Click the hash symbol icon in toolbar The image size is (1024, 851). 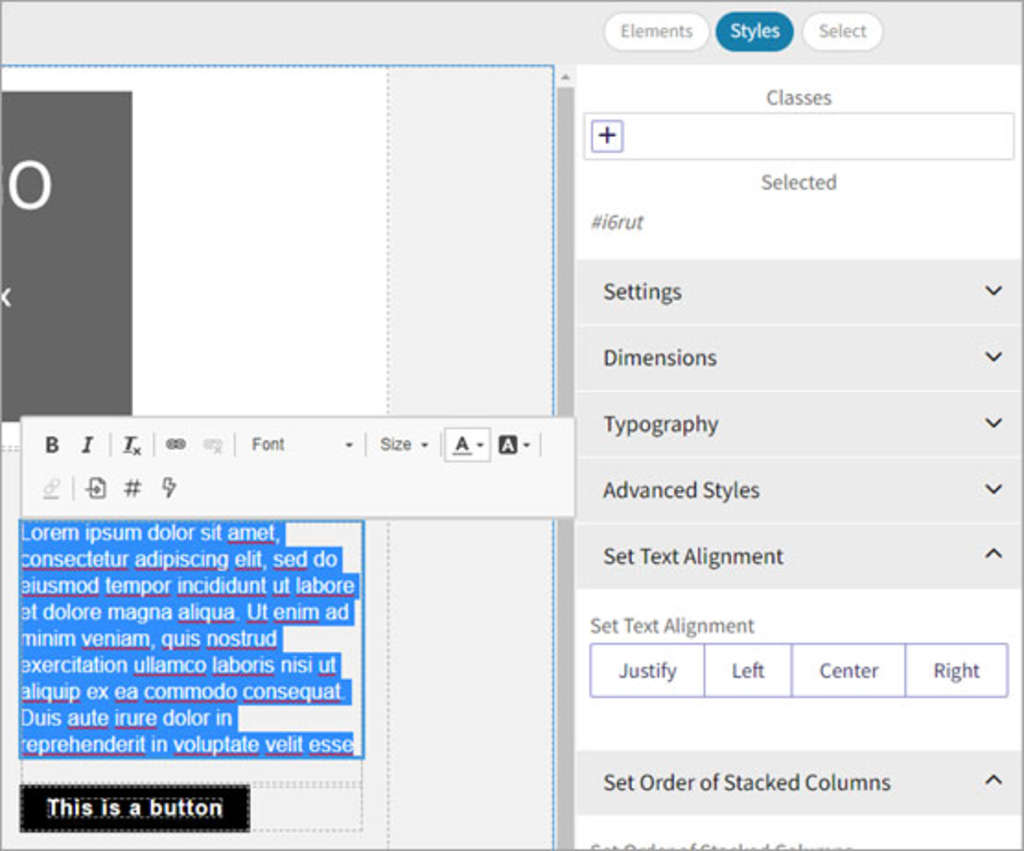132,488
